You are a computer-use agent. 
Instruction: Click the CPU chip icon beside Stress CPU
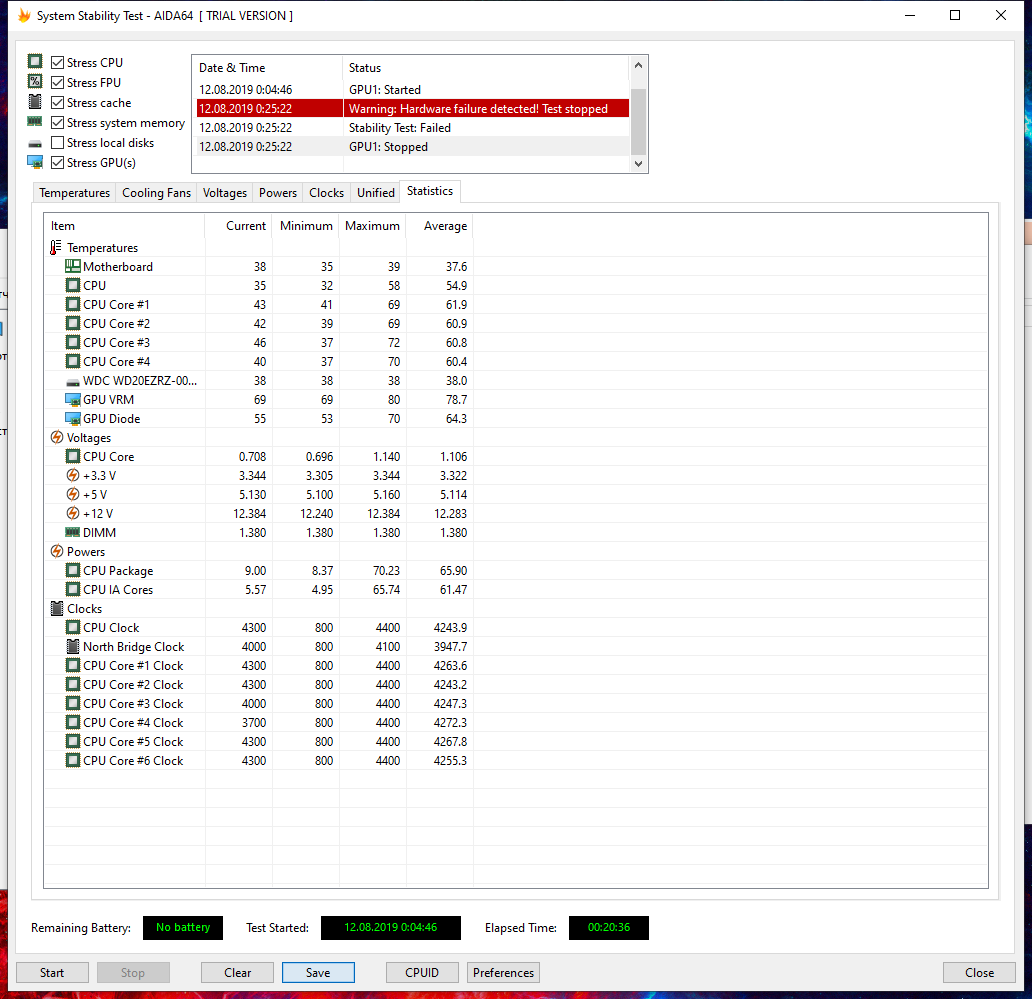point(35,61)
